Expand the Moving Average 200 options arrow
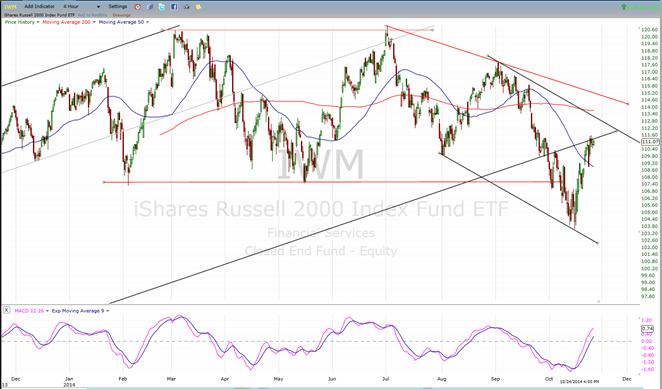662x389 pixels. coord(94,22)
